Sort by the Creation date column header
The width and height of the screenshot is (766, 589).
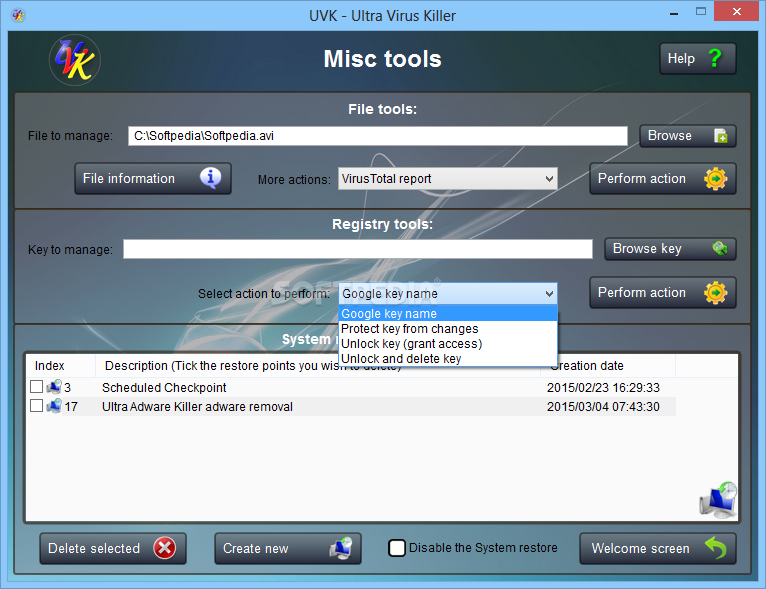click(x=608, y=366)
